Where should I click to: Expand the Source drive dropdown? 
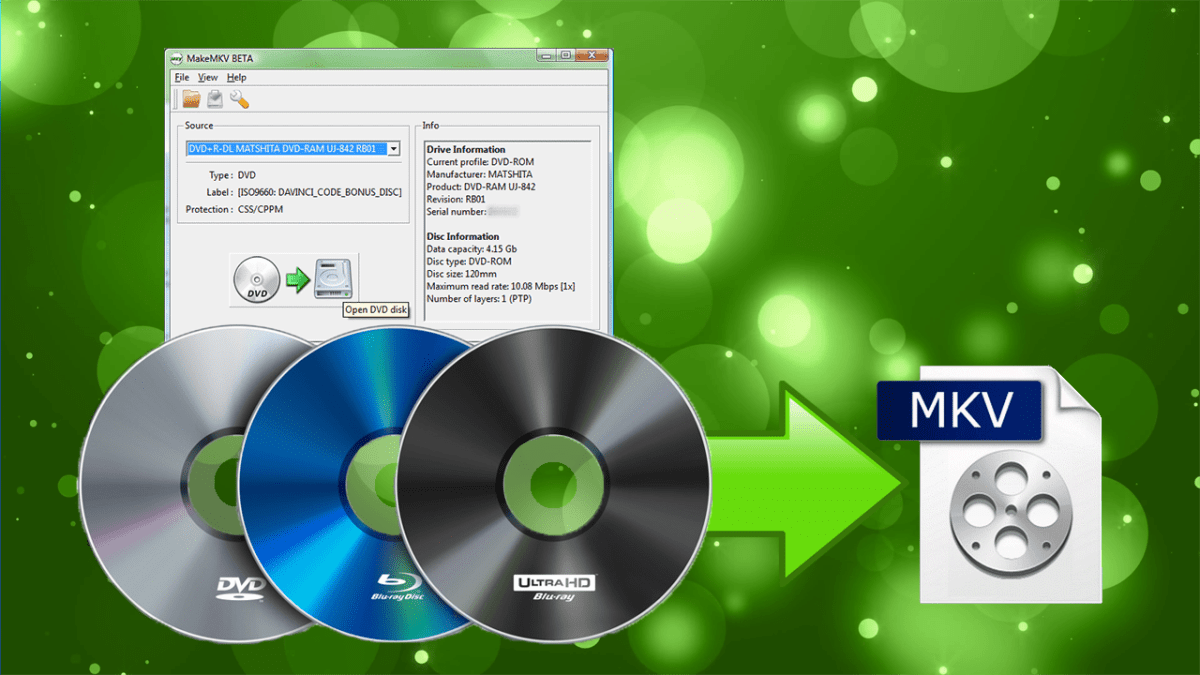tap(394, 149)
